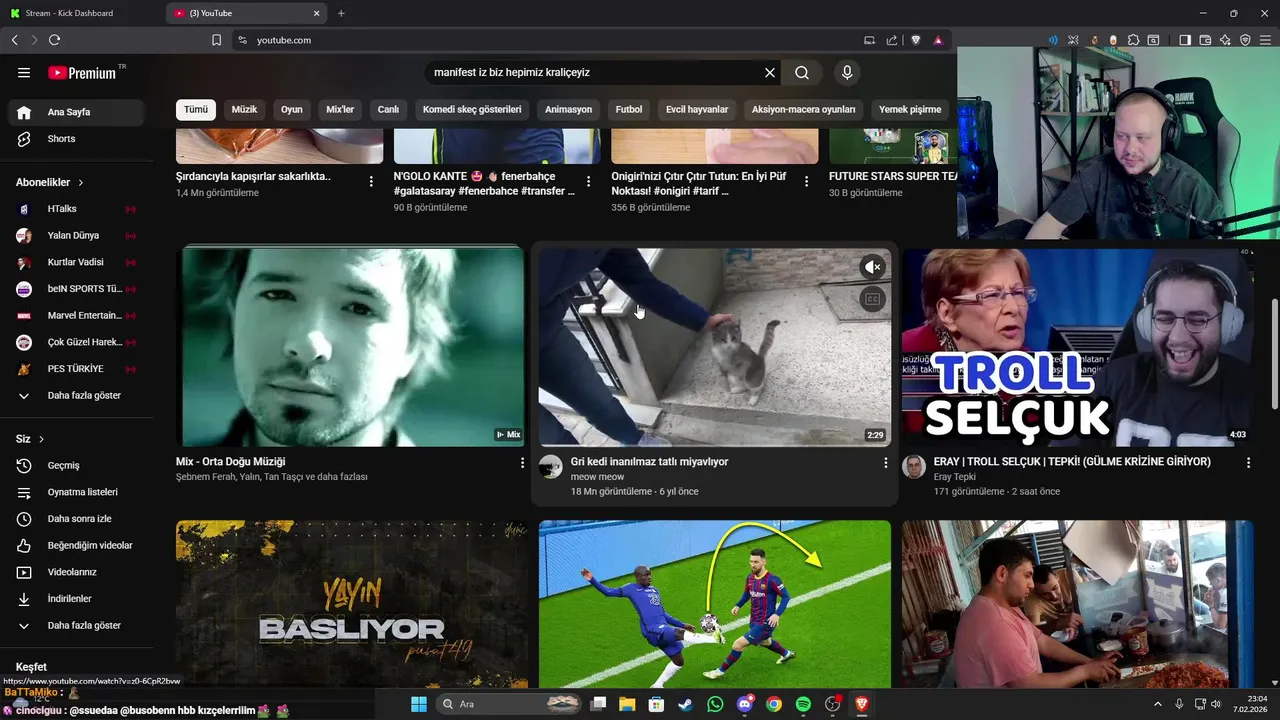Open the YouTube hamburger guide menu
Screen dimensions: 1280x720
coord(24,73)
